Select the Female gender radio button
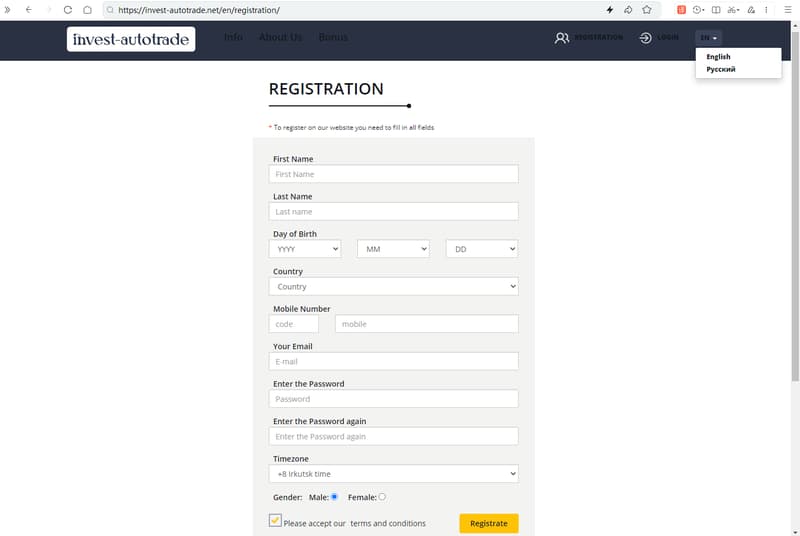The height and width of the screenshot is (536, 800). coord(382,496)
